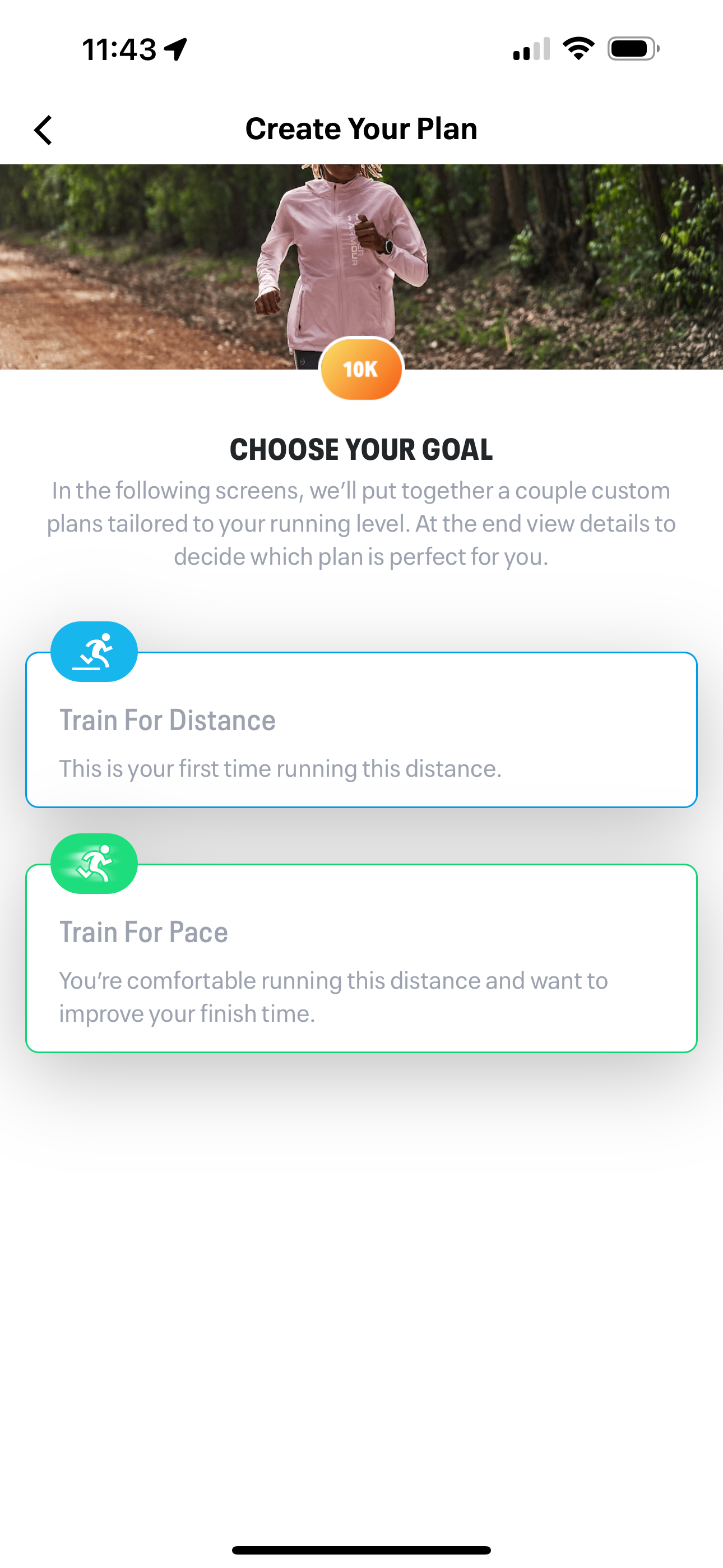Tap the home indicator bar
Screen dimensions: 723x1568
tap(361, 1549)
